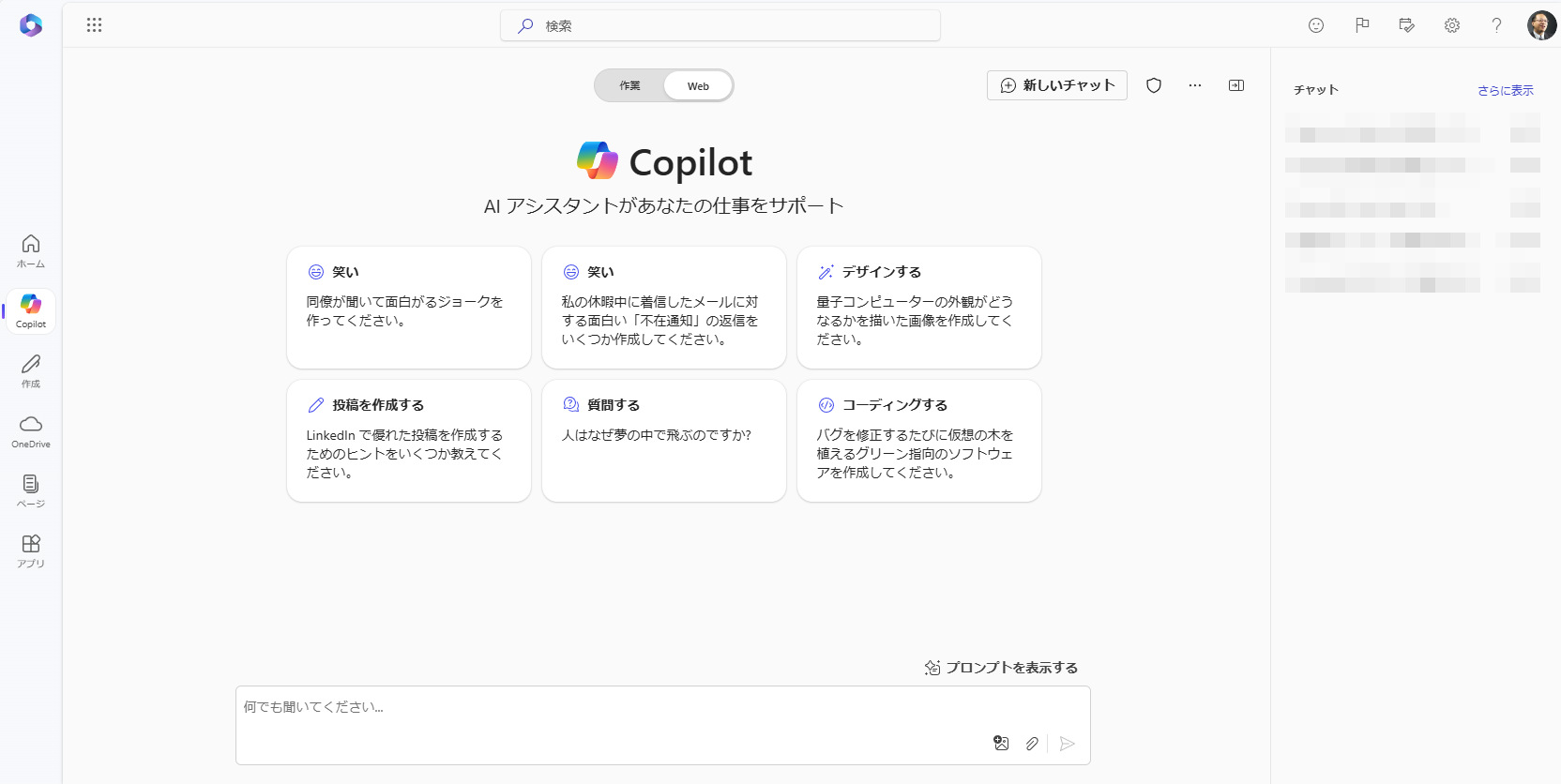Select the 不在通知 reply suggestion card
Viewport: 1561px width, 784px height.
click(x=664, y=308)
